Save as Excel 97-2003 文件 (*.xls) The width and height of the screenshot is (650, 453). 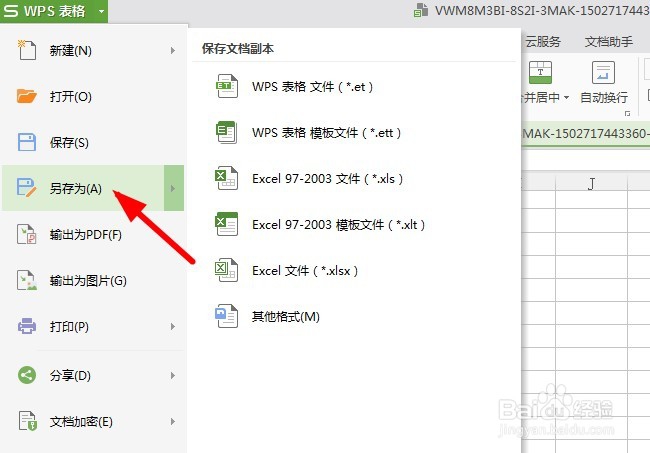(327, 179)
